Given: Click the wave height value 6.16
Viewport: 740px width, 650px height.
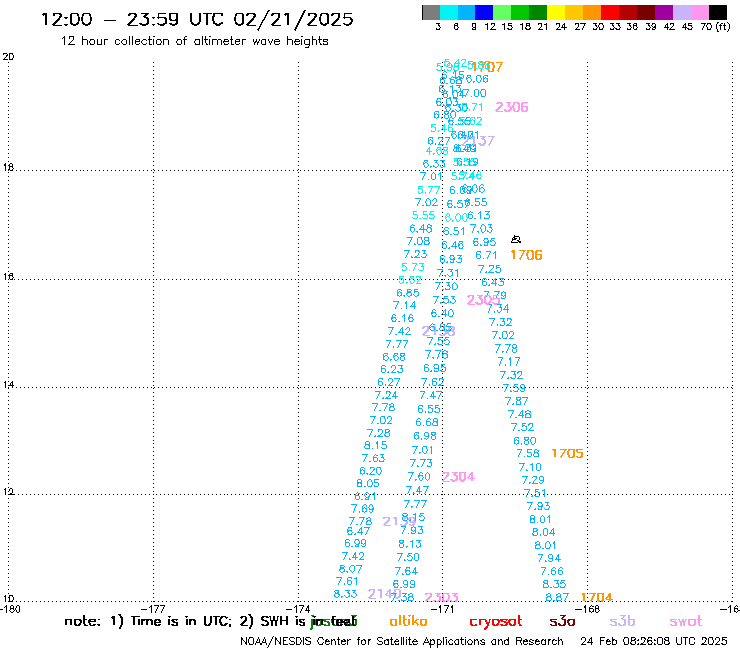Looking at the screenshot, I should coord(402,318).
